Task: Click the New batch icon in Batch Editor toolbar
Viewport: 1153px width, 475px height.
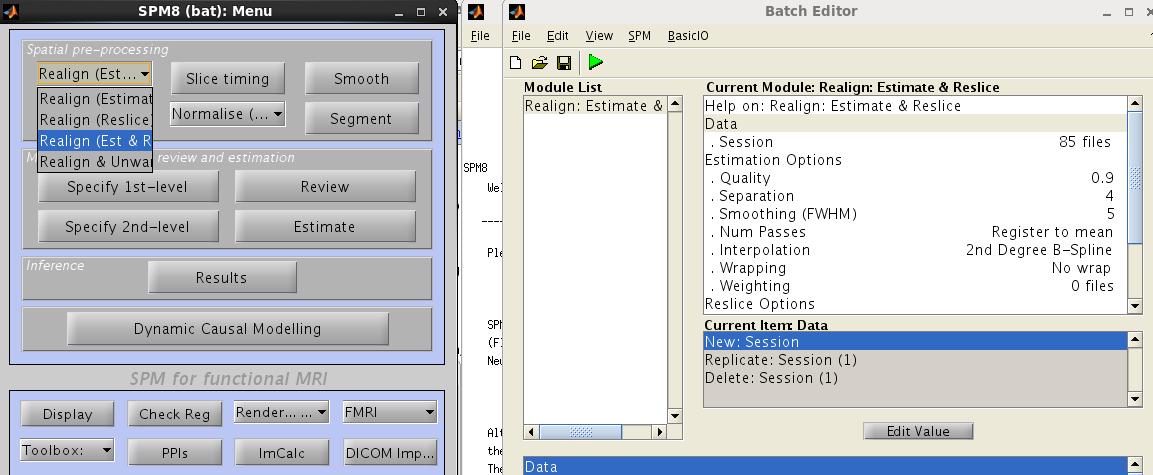Action: [516, 62]
